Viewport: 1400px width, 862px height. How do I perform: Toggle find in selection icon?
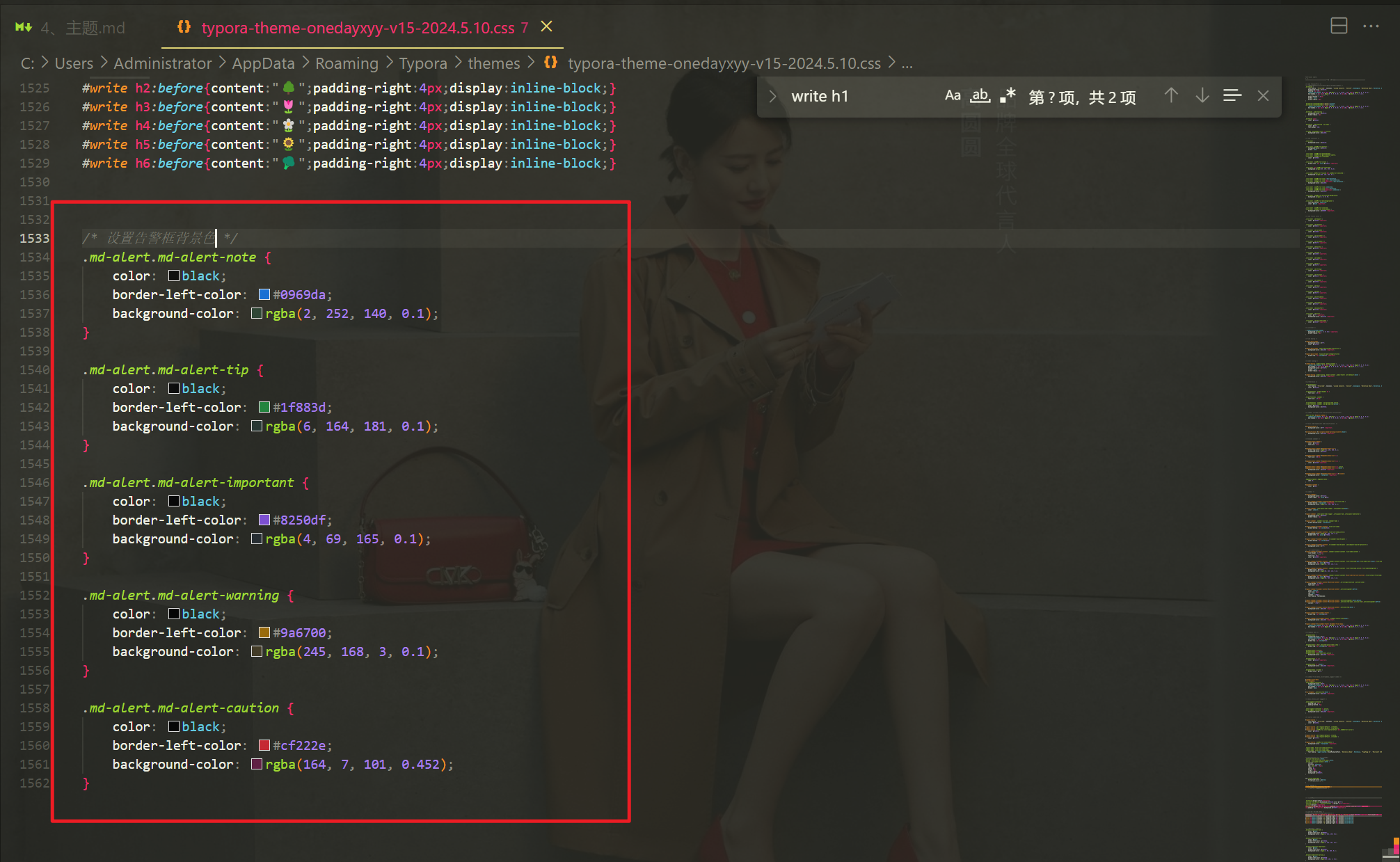coord(1232,96)
